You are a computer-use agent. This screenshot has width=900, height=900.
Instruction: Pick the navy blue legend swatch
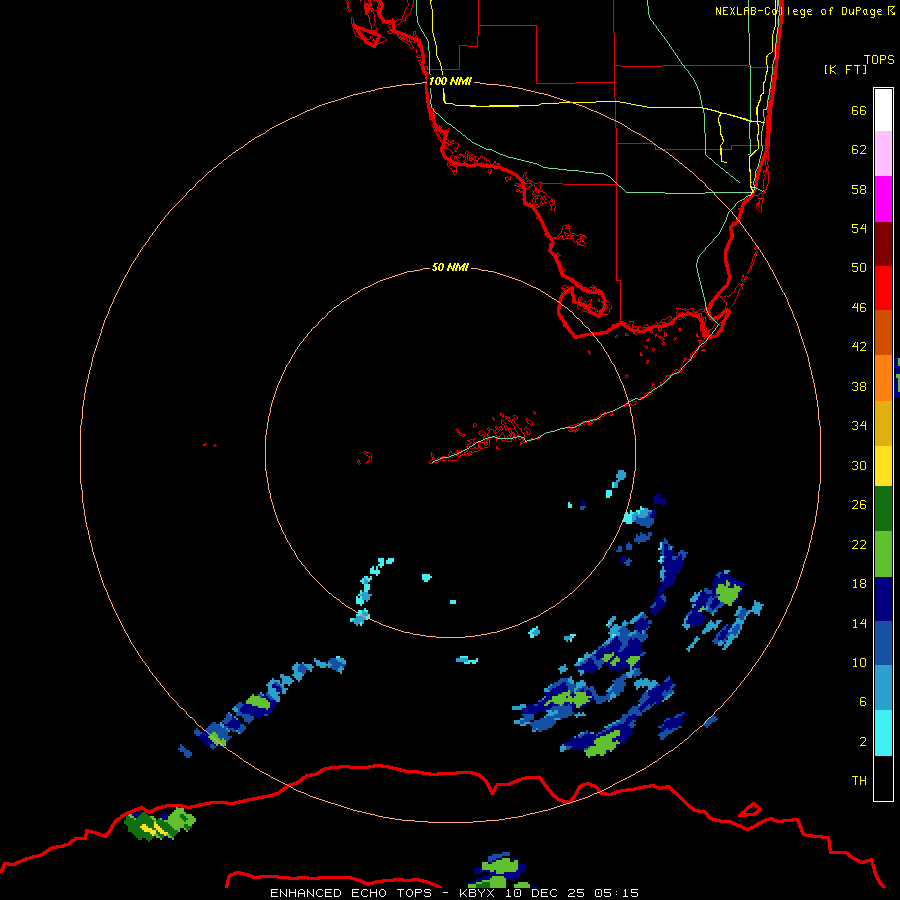pyautogui.click(x=883, y=599)
